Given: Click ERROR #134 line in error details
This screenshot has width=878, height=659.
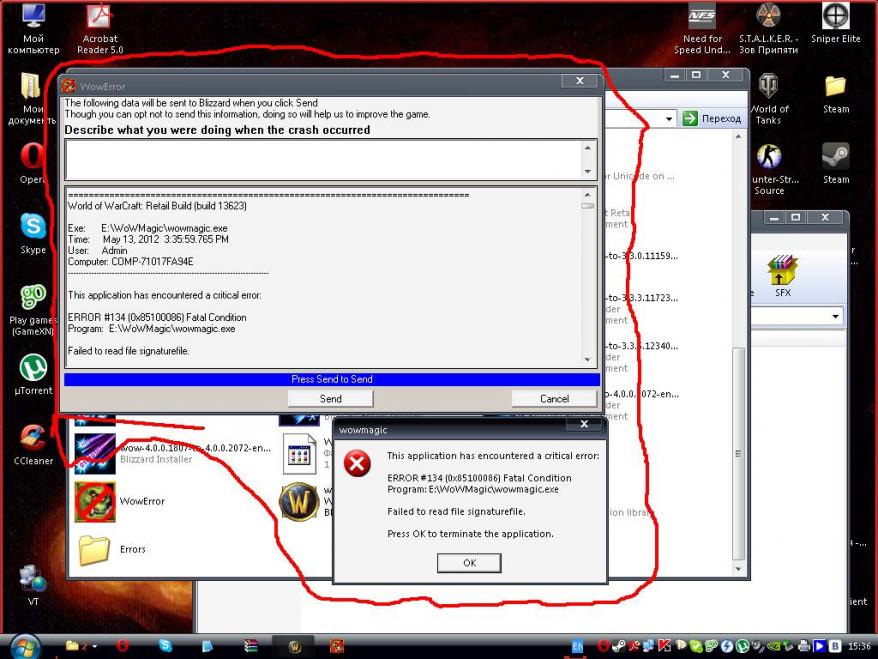Looking at the screenshot, I should pyautogui.click(x=157, y=317).
